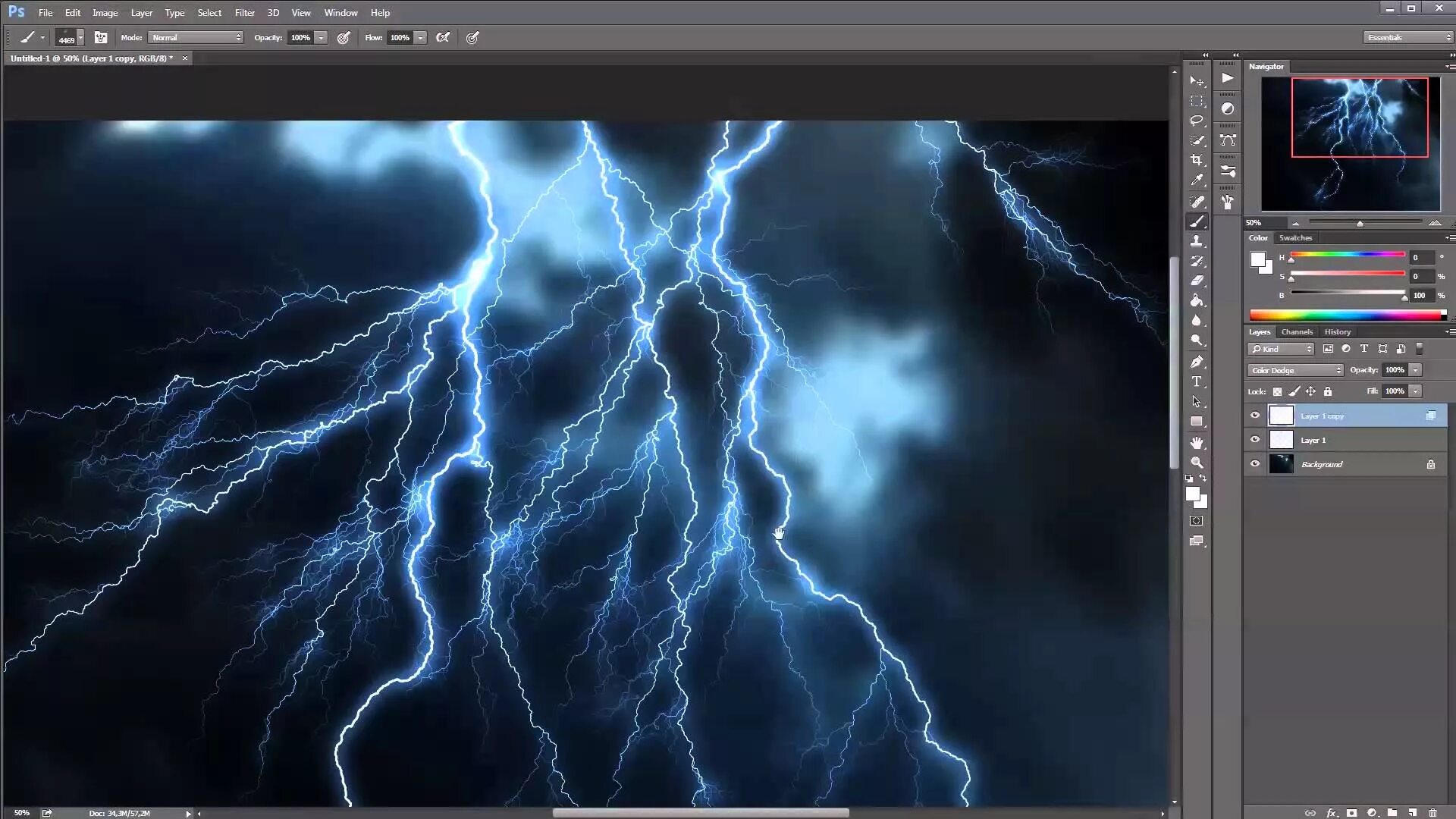This screenshot has height=819, width=1456.
Task: Select the Hand tool
Action: coord(1197,442)
